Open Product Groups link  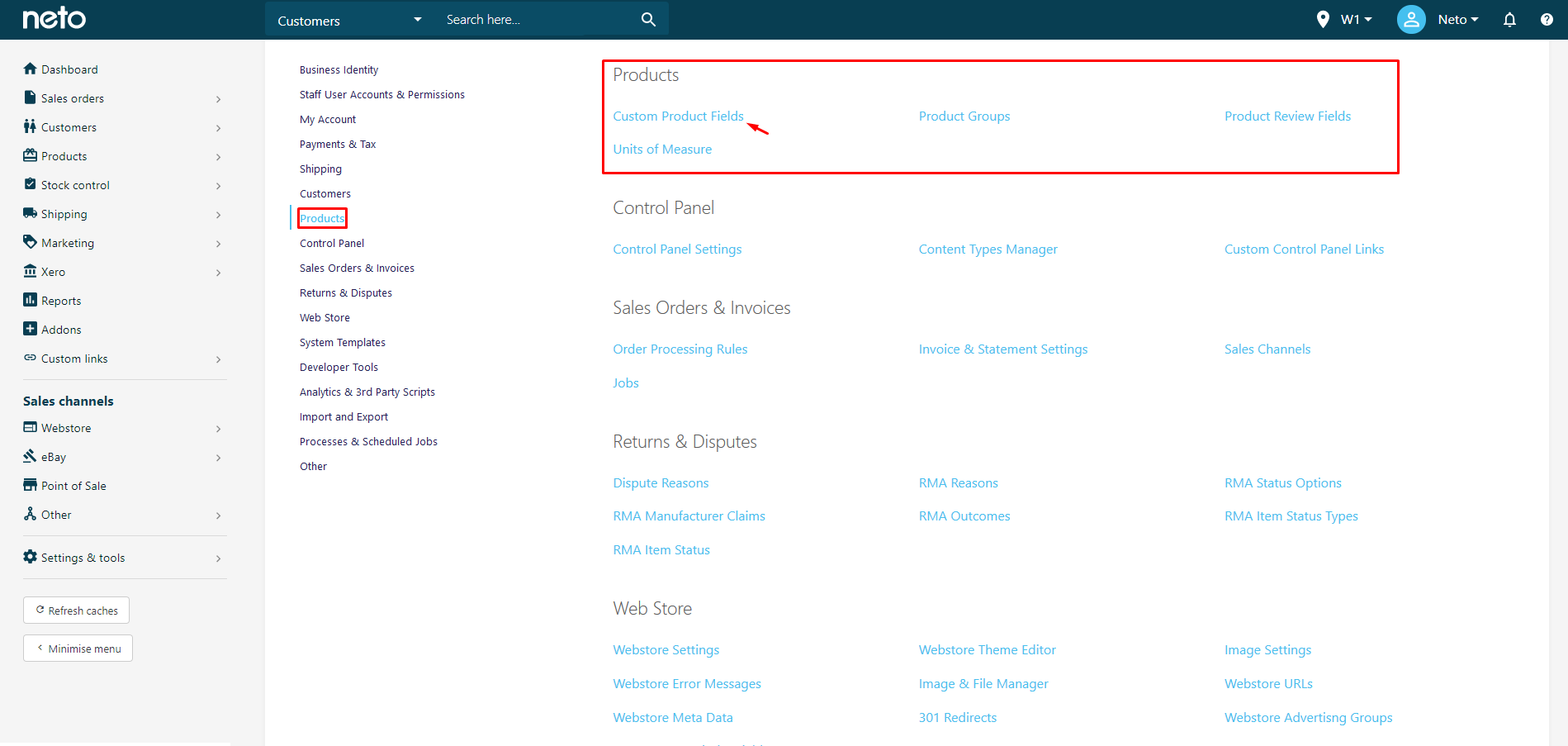[x=964, y=116]
